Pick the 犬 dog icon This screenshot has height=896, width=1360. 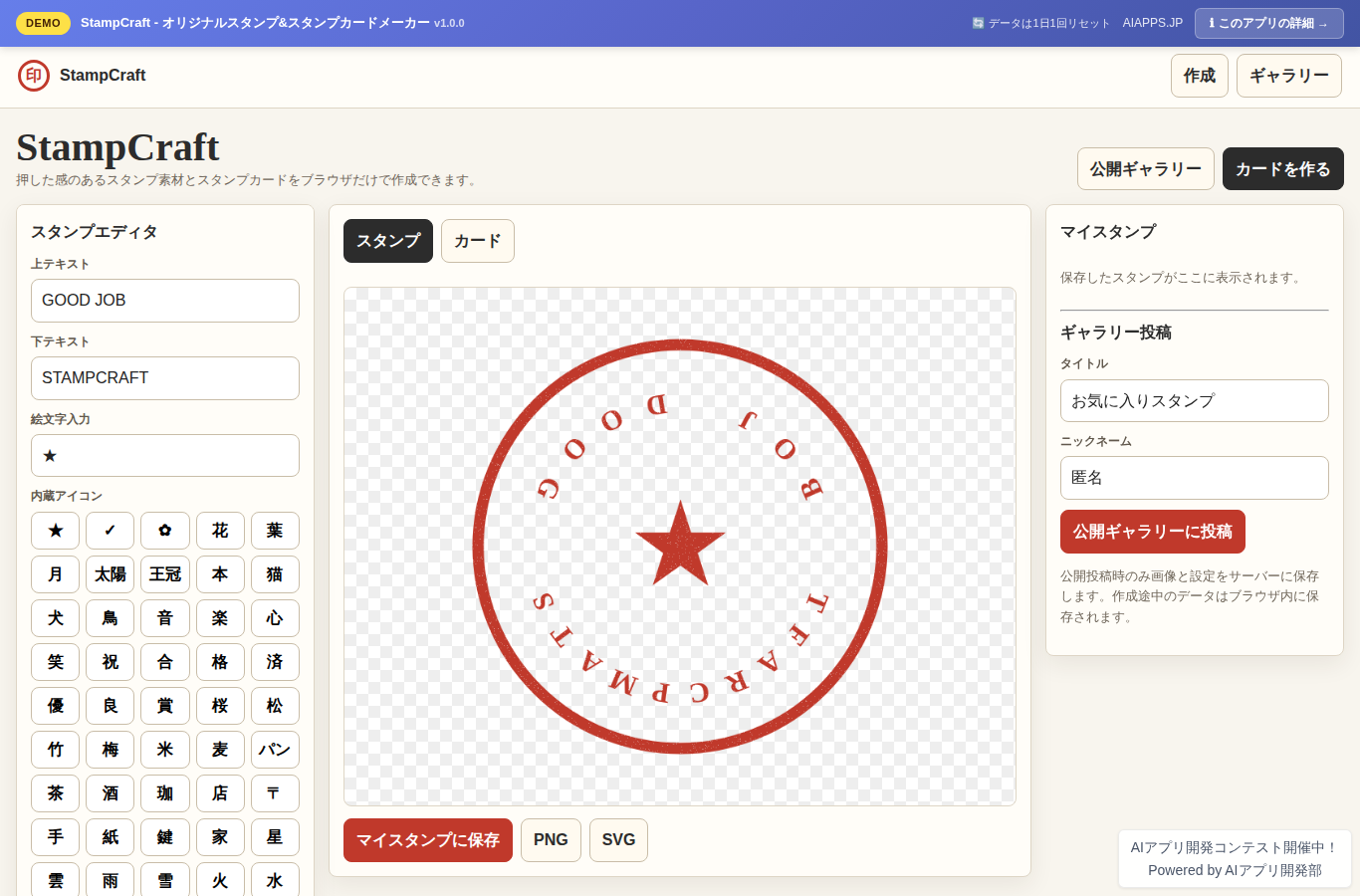point(56,618)
